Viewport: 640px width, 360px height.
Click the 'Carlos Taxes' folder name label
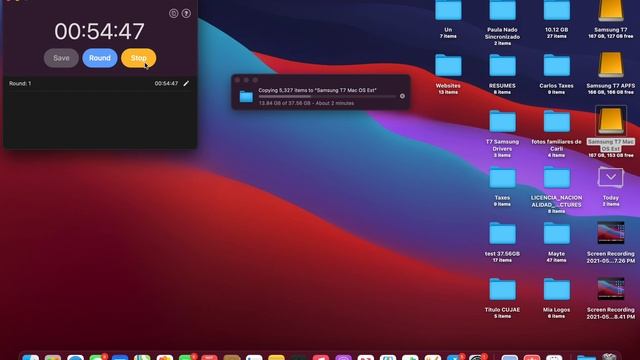tap(556, 86)
